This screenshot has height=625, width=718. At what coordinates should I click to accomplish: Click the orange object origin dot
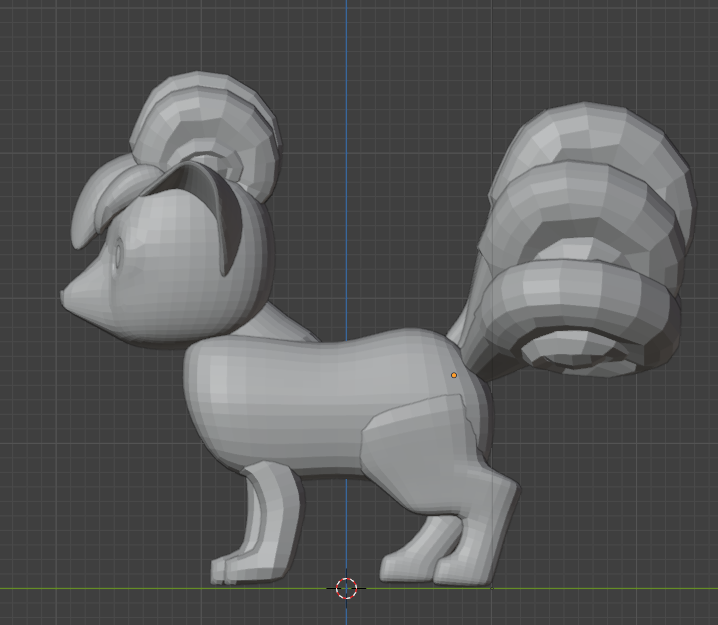[x=454, y=375]
